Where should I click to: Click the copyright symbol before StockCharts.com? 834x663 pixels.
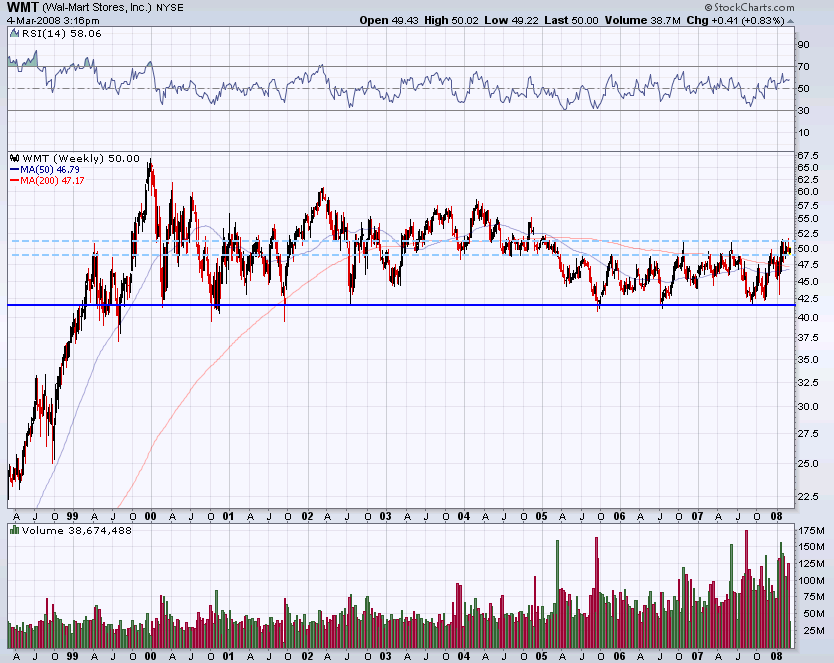[x=708, y=7]
